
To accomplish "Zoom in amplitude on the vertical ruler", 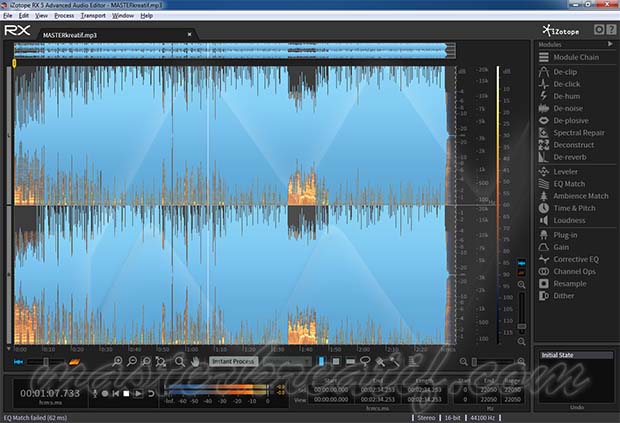I will 522,285.
